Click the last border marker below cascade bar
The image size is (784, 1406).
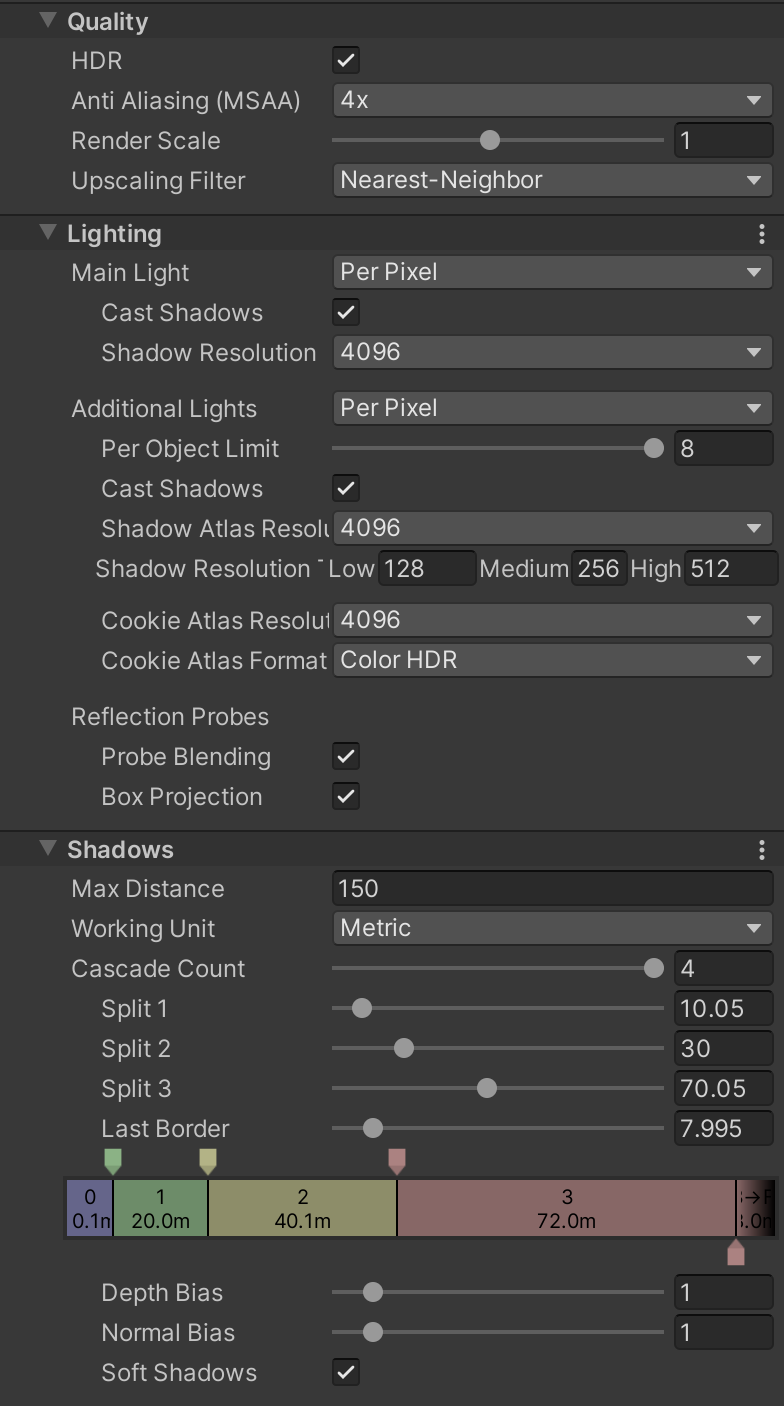click(736, 1252)
